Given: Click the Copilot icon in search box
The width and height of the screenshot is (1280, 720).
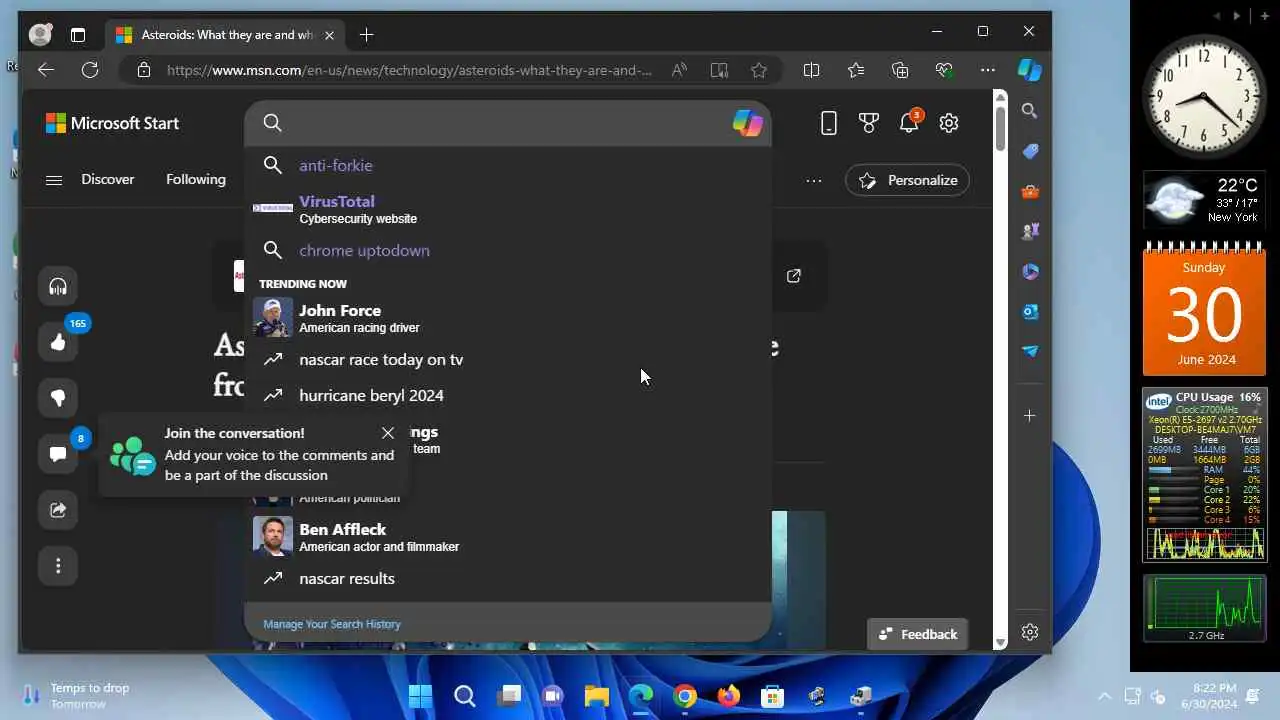Looking at the screenshot, I should click(747, 123).
